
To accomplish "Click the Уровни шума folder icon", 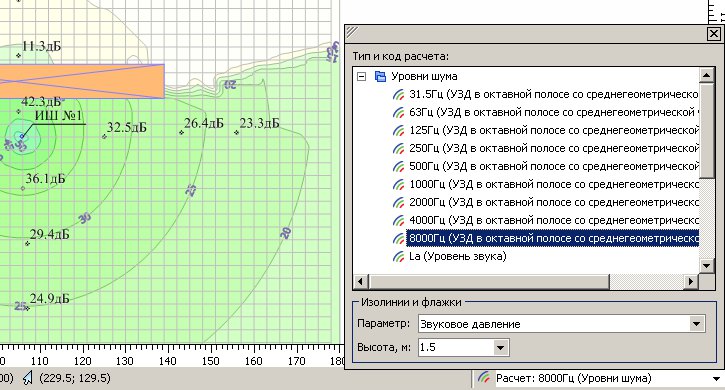I will (x=381, y=76).
